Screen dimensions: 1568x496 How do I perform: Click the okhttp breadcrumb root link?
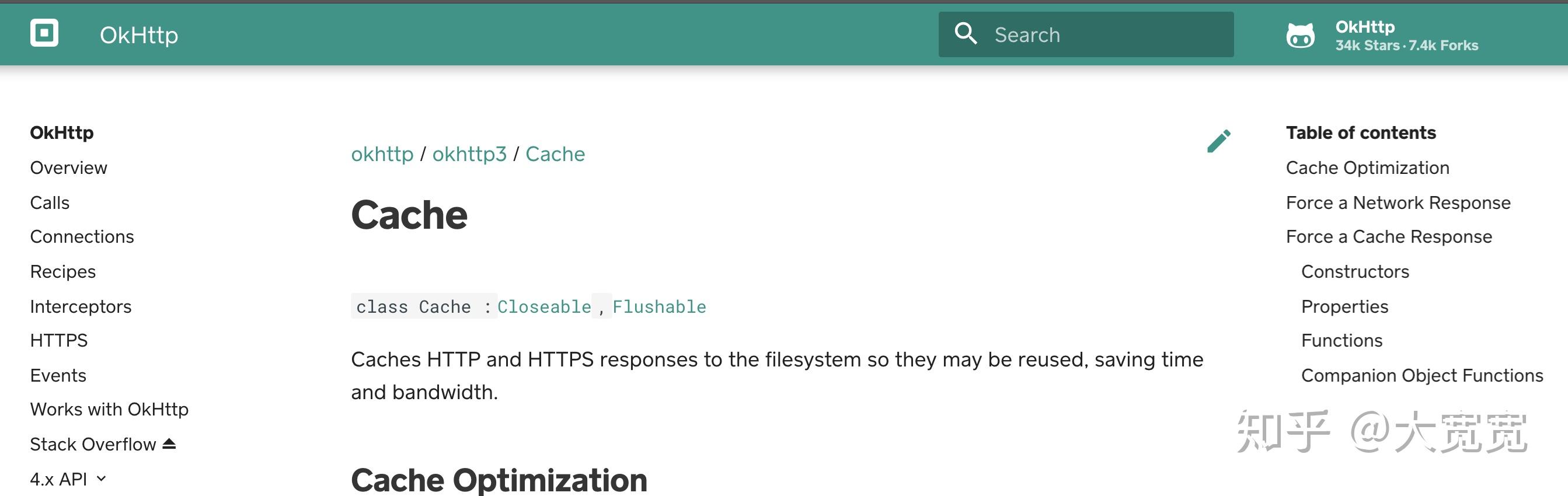click(x=382, y=154)
